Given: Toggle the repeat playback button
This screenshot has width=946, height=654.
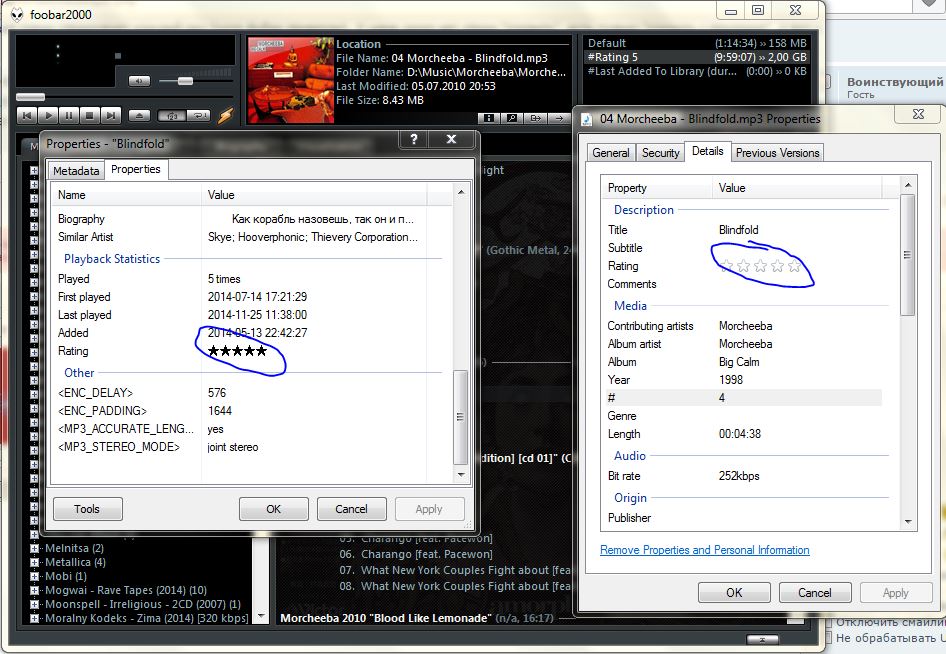Looking at the screenshot, I should (198, 116).
